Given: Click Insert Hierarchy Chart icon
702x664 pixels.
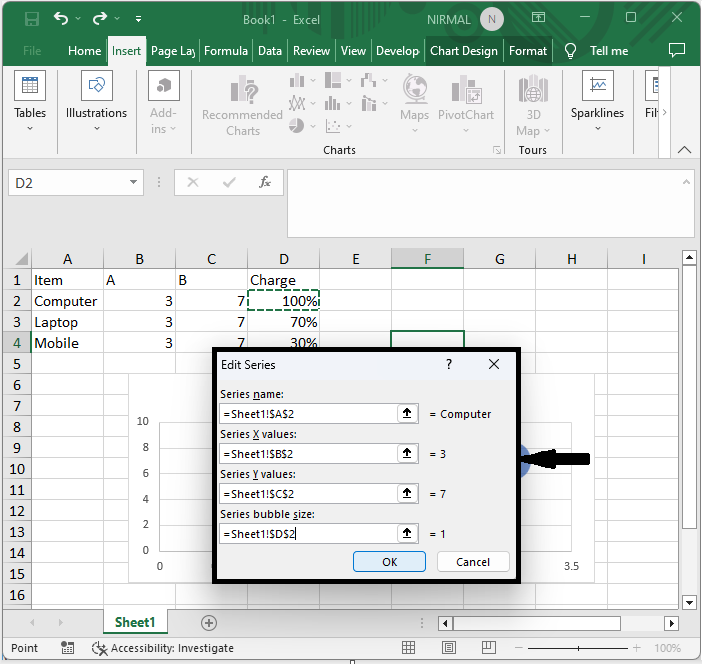Looking at the screenshot, I should [333, 81].
